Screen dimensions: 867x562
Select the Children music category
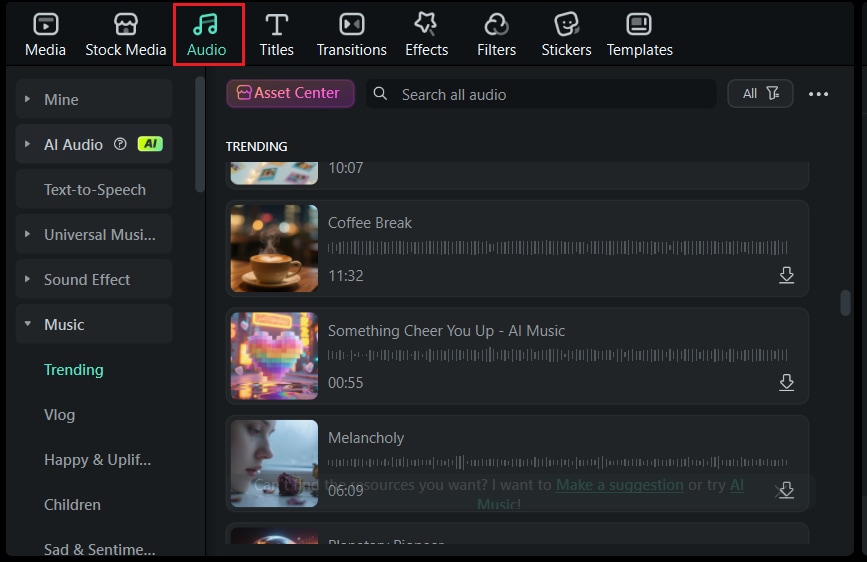pos(72,504)
